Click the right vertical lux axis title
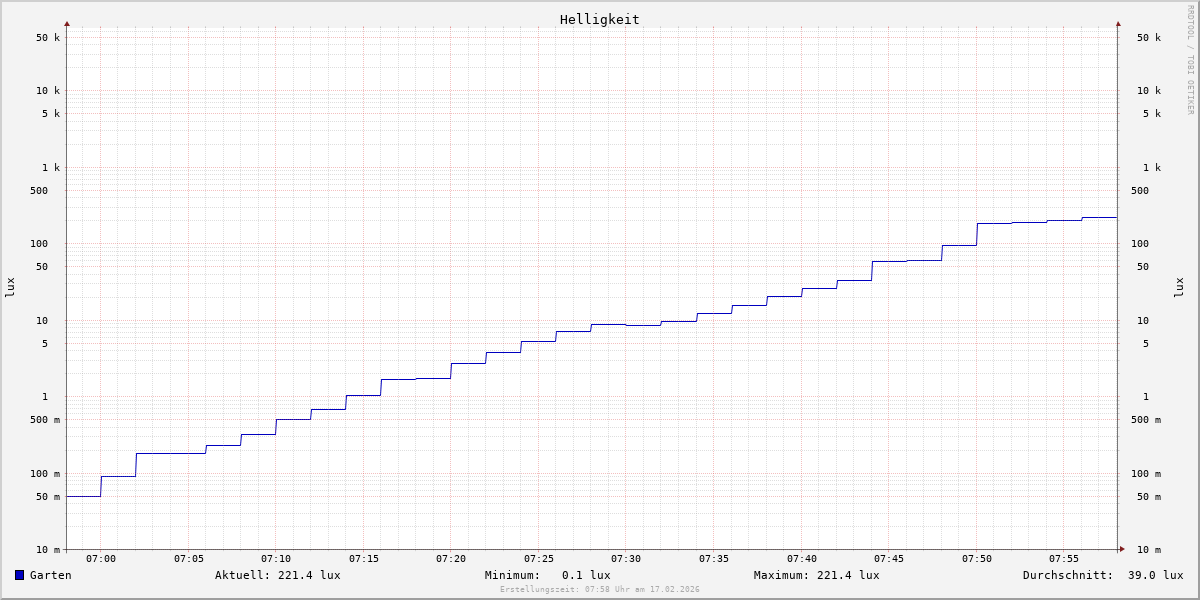This screenshot has width=1200, height=600. 1180,287
